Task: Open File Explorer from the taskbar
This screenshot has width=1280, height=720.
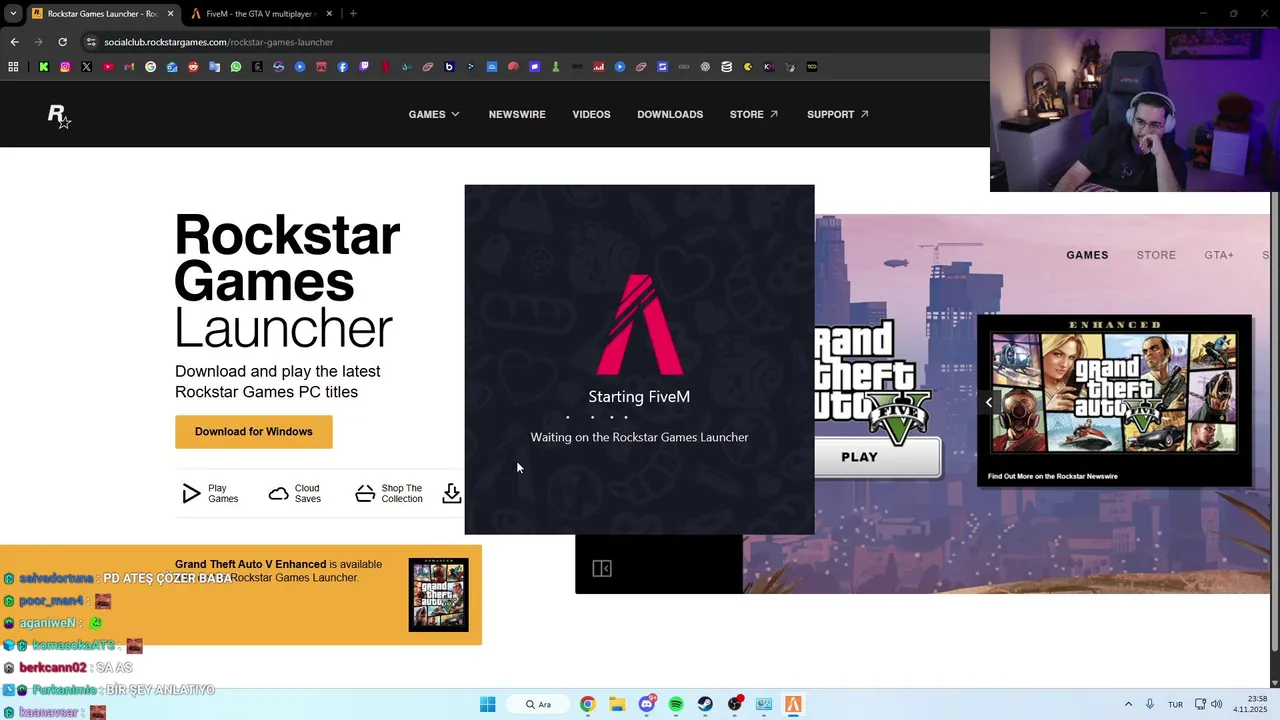Action: pyautogui.click(x=617, y=704)
